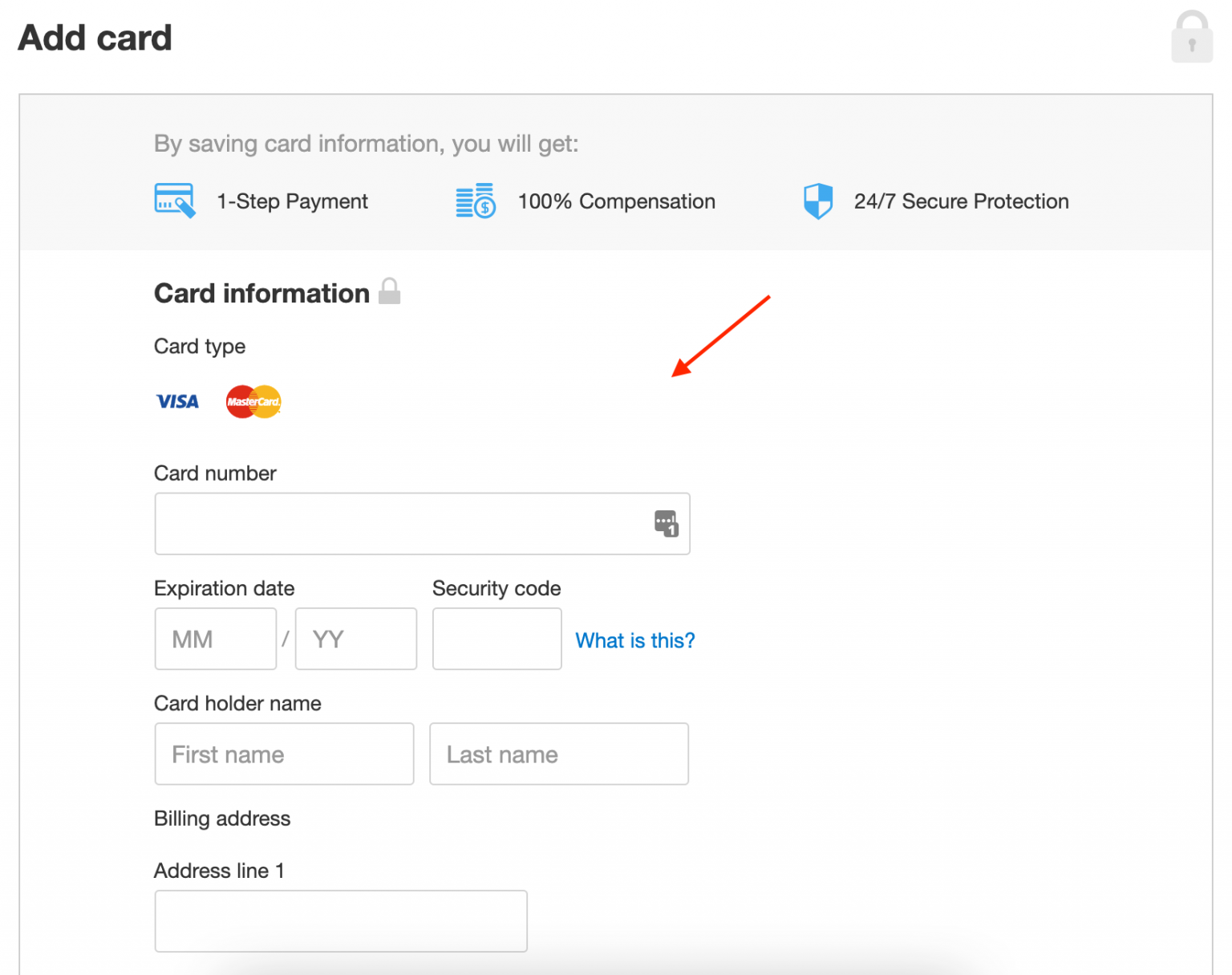Click the 24/7 Secure Protection shield icon
Viewport: 1232px width, 975px height.
click(817, 201)
